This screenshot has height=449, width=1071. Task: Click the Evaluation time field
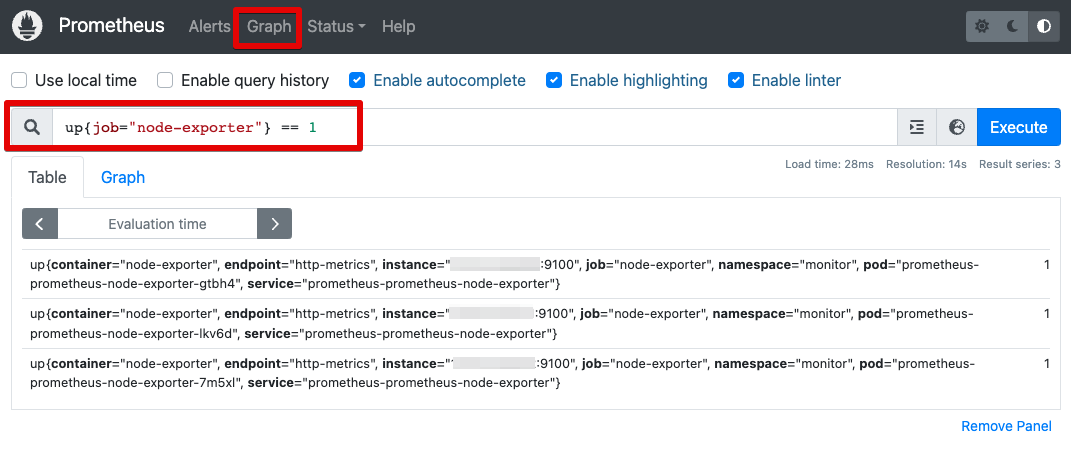click(157, 223)
